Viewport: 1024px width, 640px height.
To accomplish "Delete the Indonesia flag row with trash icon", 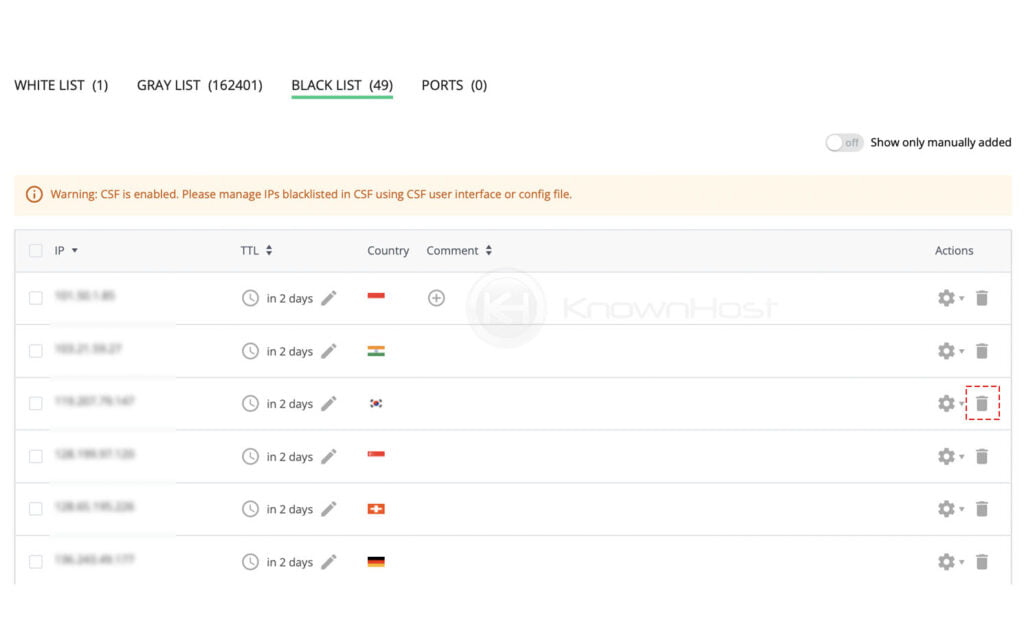I will coord(982,298).
